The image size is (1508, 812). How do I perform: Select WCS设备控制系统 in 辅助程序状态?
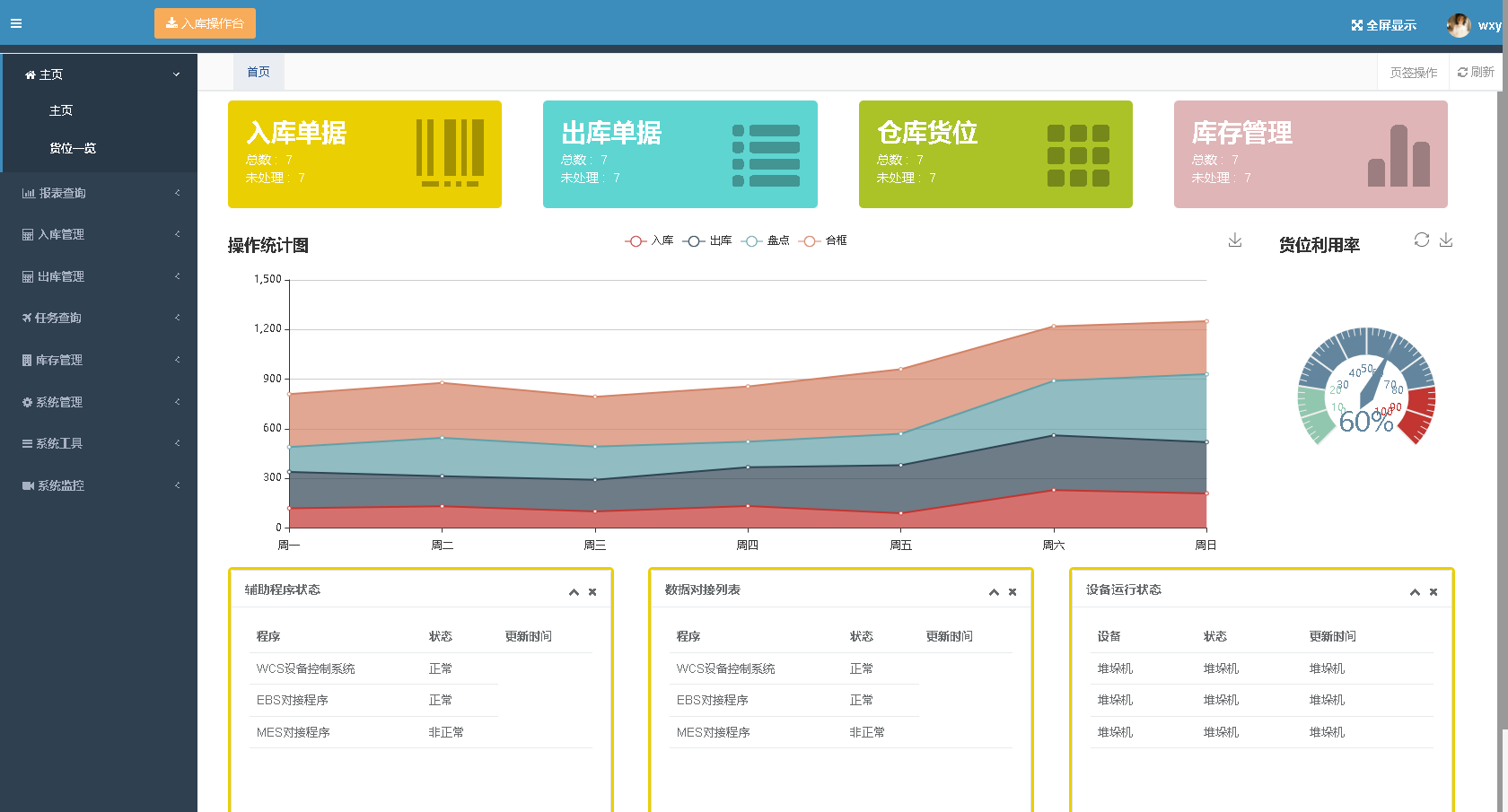point(306,668)
